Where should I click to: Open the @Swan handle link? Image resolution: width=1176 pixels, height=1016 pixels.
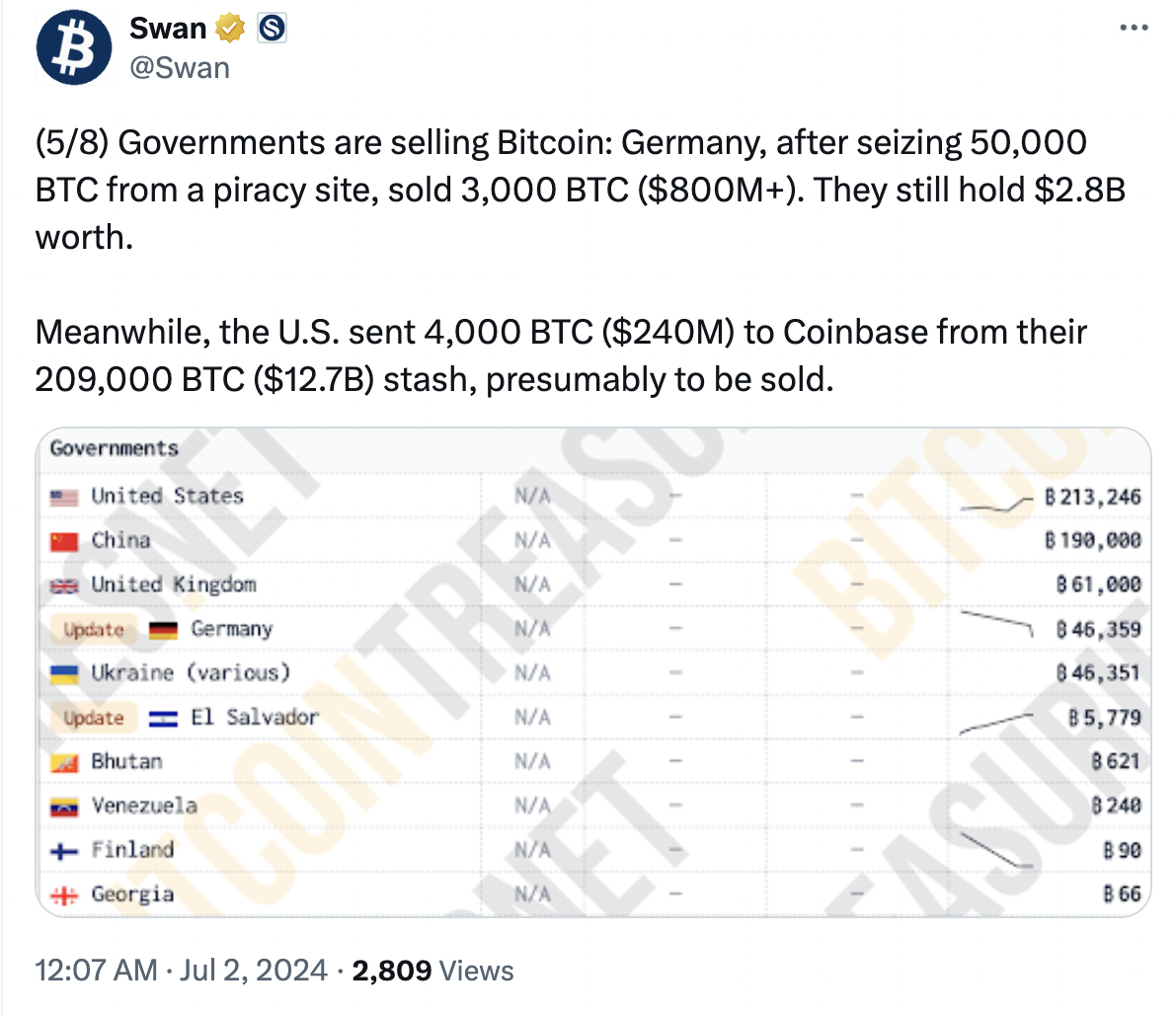pyautogui.click(x=180, y=68)
